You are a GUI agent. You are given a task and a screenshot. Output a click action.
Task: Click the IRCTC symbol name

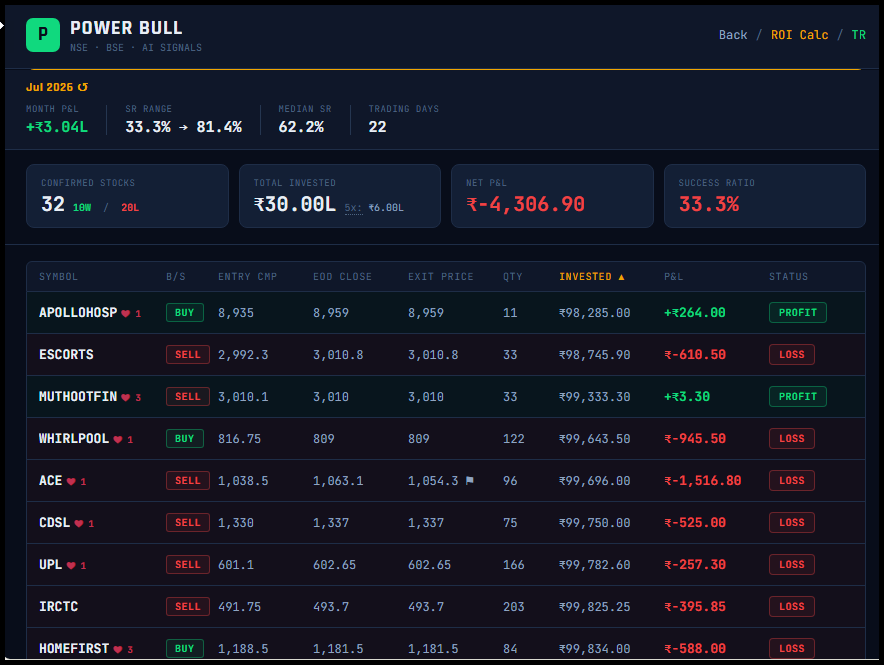click(x=59, y=606)
